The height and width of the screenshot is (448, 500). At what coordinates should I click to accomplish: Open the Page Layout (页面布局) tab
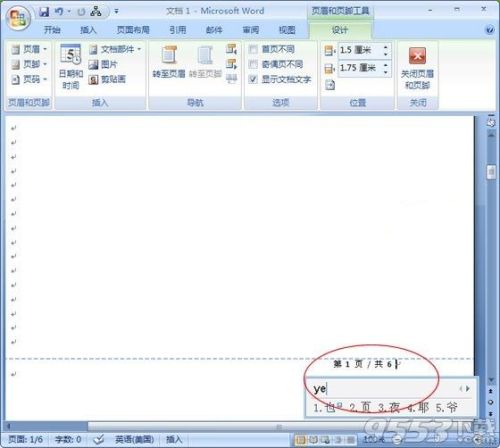coord(133,30)
